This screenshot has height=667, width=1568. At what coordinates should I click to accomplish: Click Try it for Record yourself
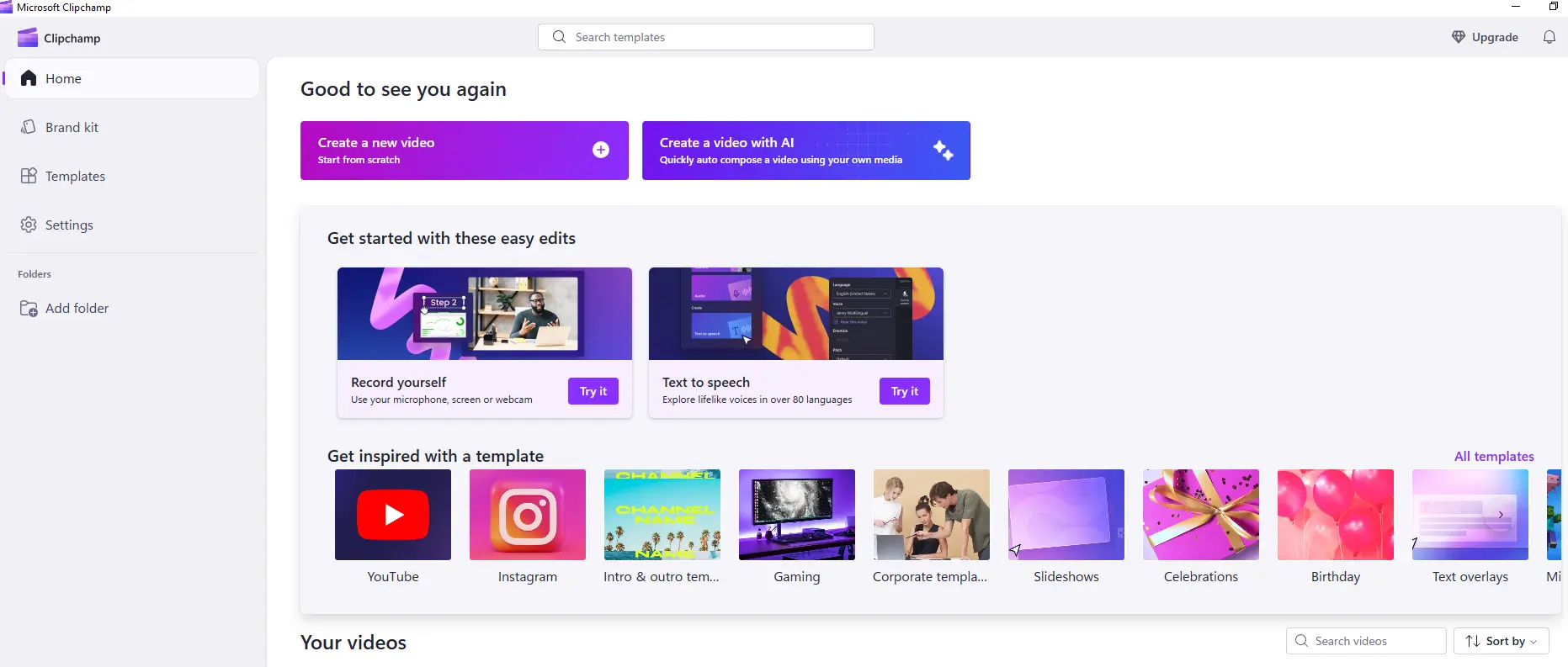point(593,391)
